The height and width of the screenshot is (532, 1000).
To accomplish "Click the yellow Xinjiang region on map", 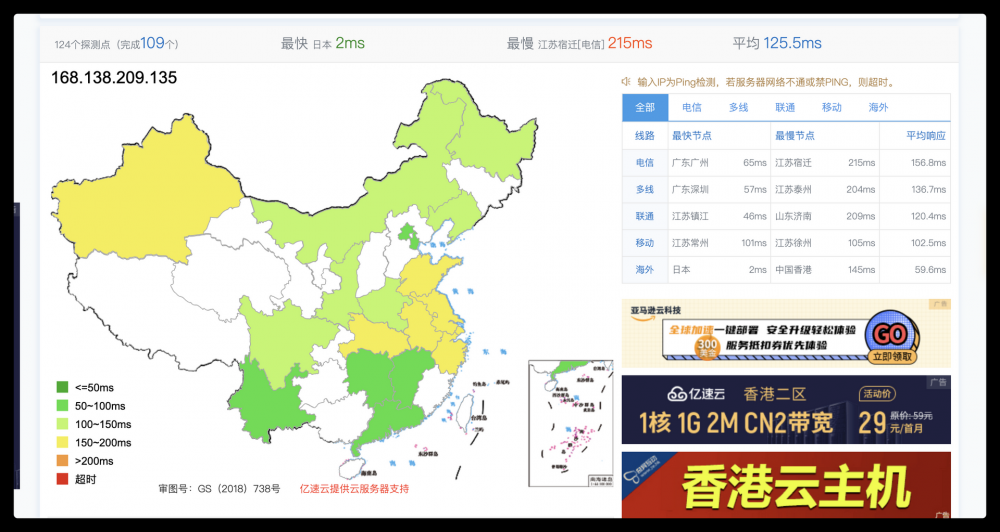I will point(147,191).
